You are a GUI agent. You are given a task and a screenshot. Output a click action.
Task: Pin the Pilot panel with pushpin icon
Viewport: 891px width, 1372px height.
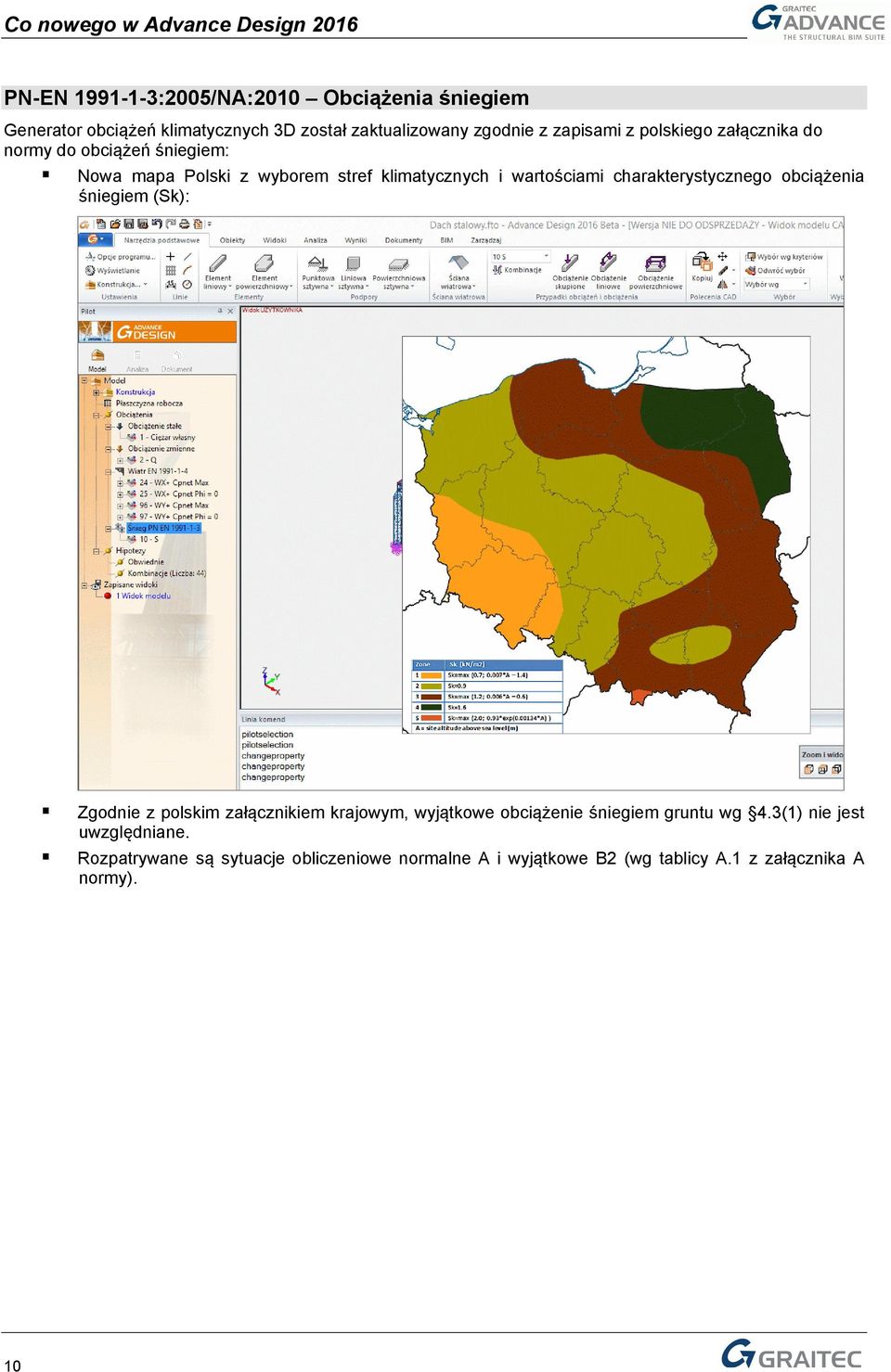click(x=220, y=312)
